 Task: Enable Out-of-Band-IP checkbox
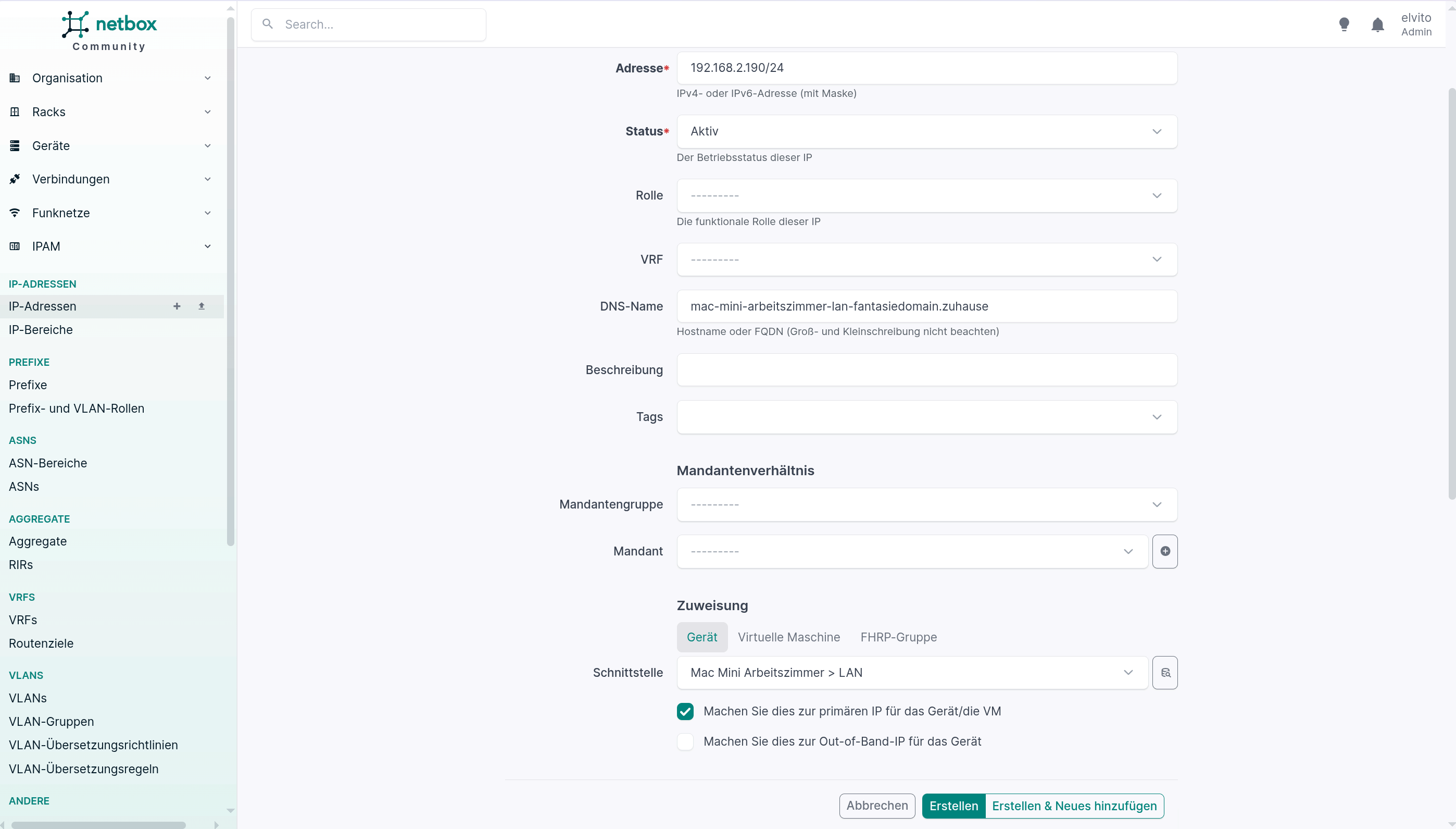click(x=685, y=741)
